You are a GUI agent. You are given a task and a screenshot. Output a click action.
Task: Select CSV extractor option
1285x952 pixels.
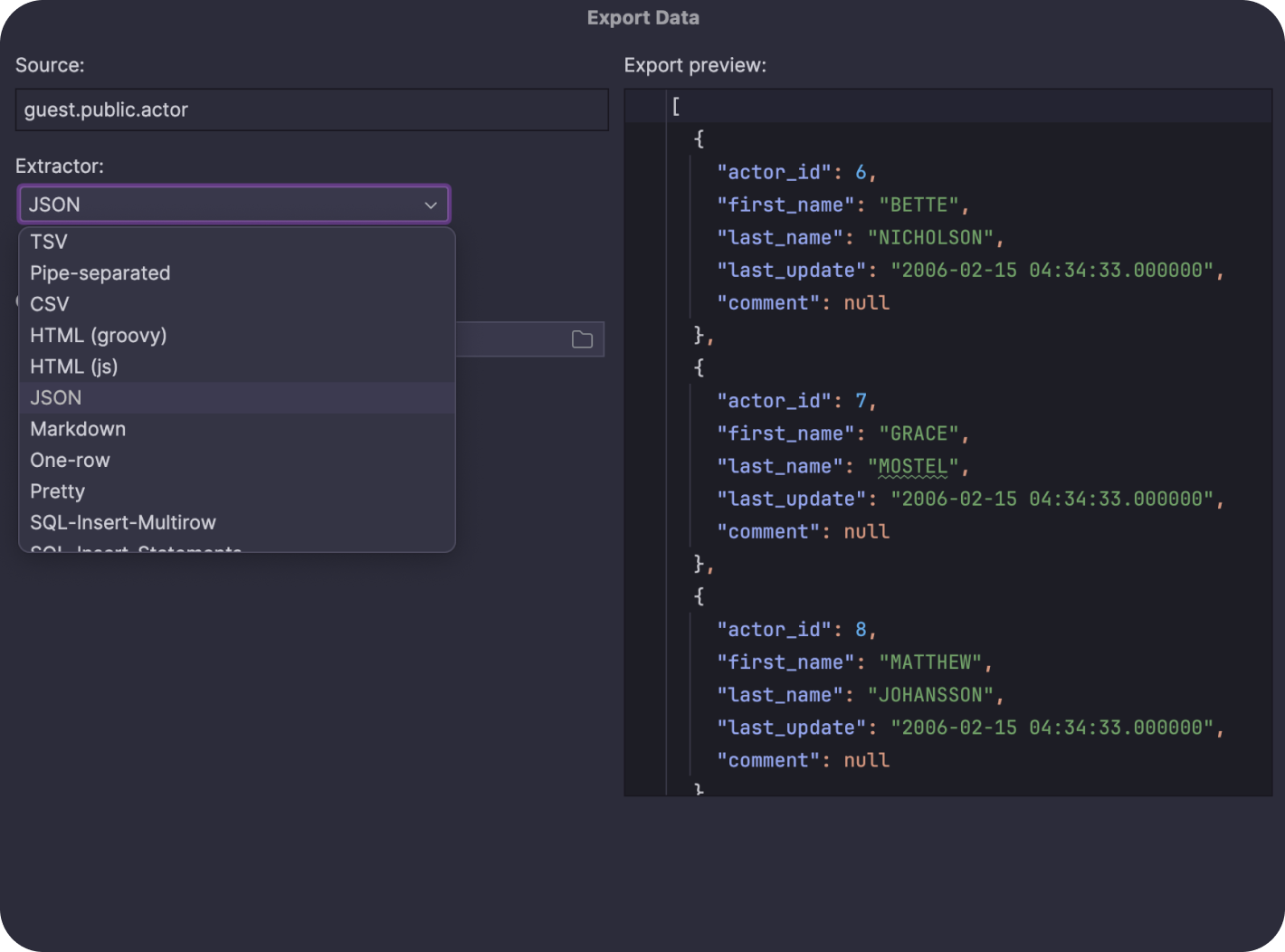pos(50,304)
